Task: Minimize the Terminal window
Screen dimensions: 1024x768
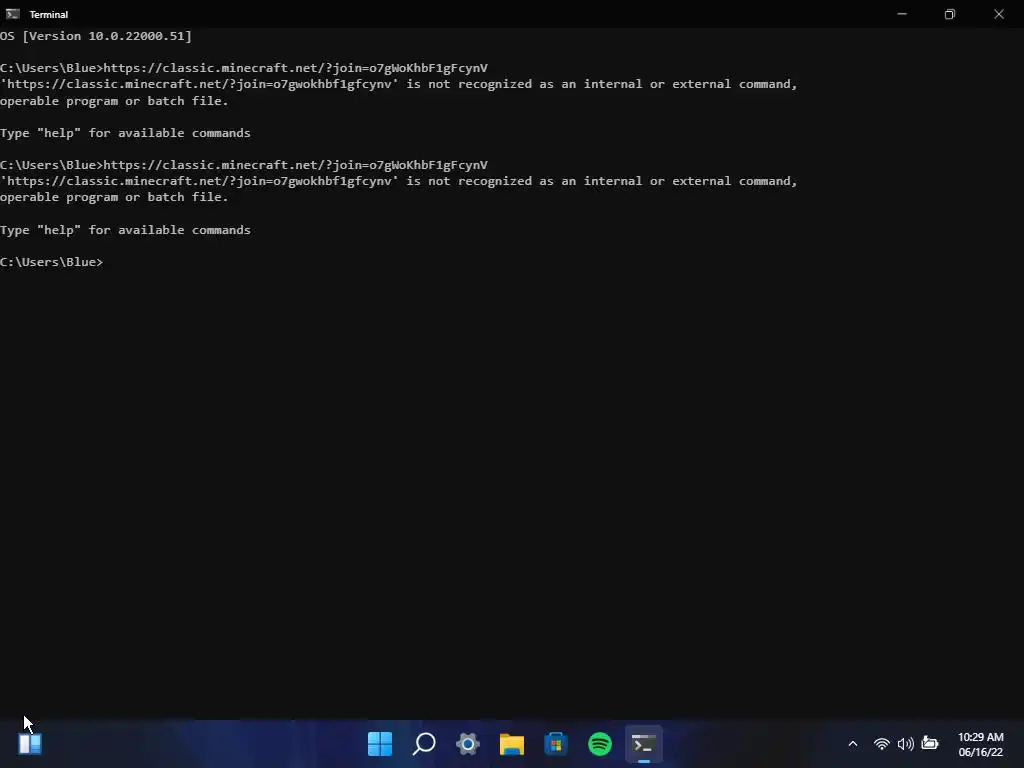Action: [902, 14]
